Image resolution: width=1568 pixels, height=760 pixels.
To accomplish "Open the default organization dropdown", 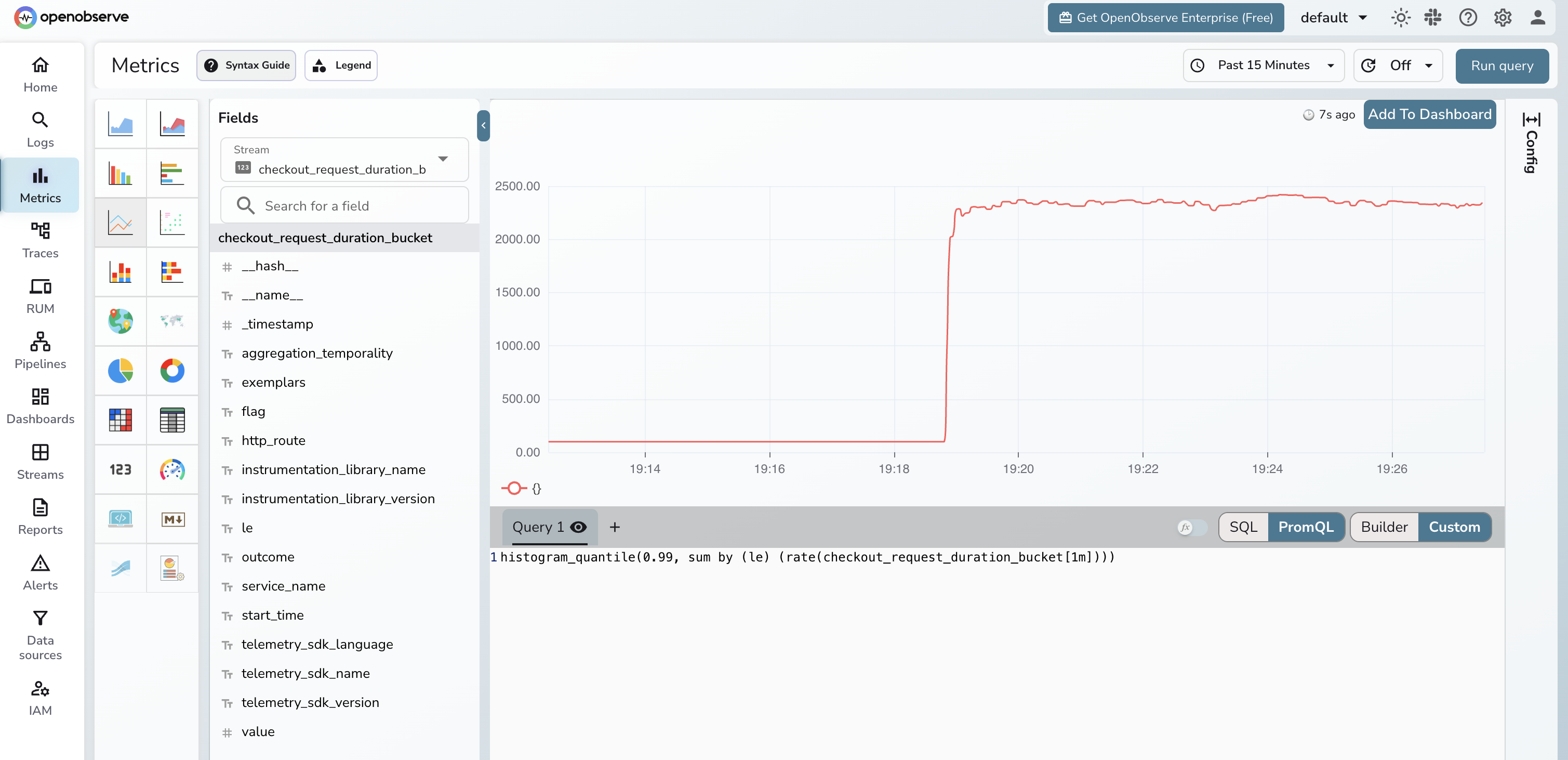I will pyautogui.click(x=1334, y=18).
